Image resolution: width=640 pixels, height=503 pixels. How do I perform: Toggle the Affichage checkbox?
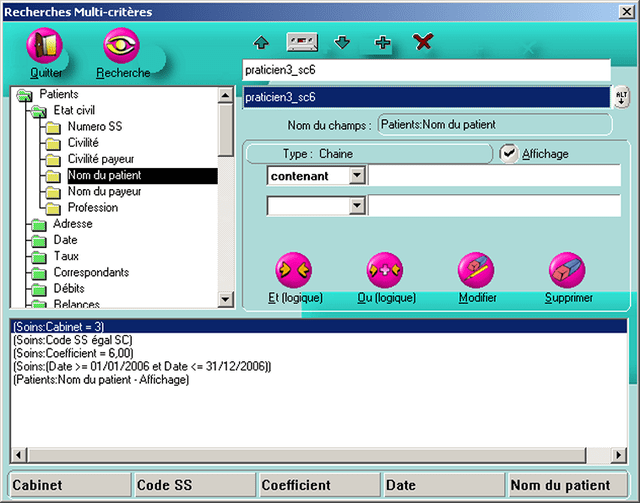(x=510, y=154)
